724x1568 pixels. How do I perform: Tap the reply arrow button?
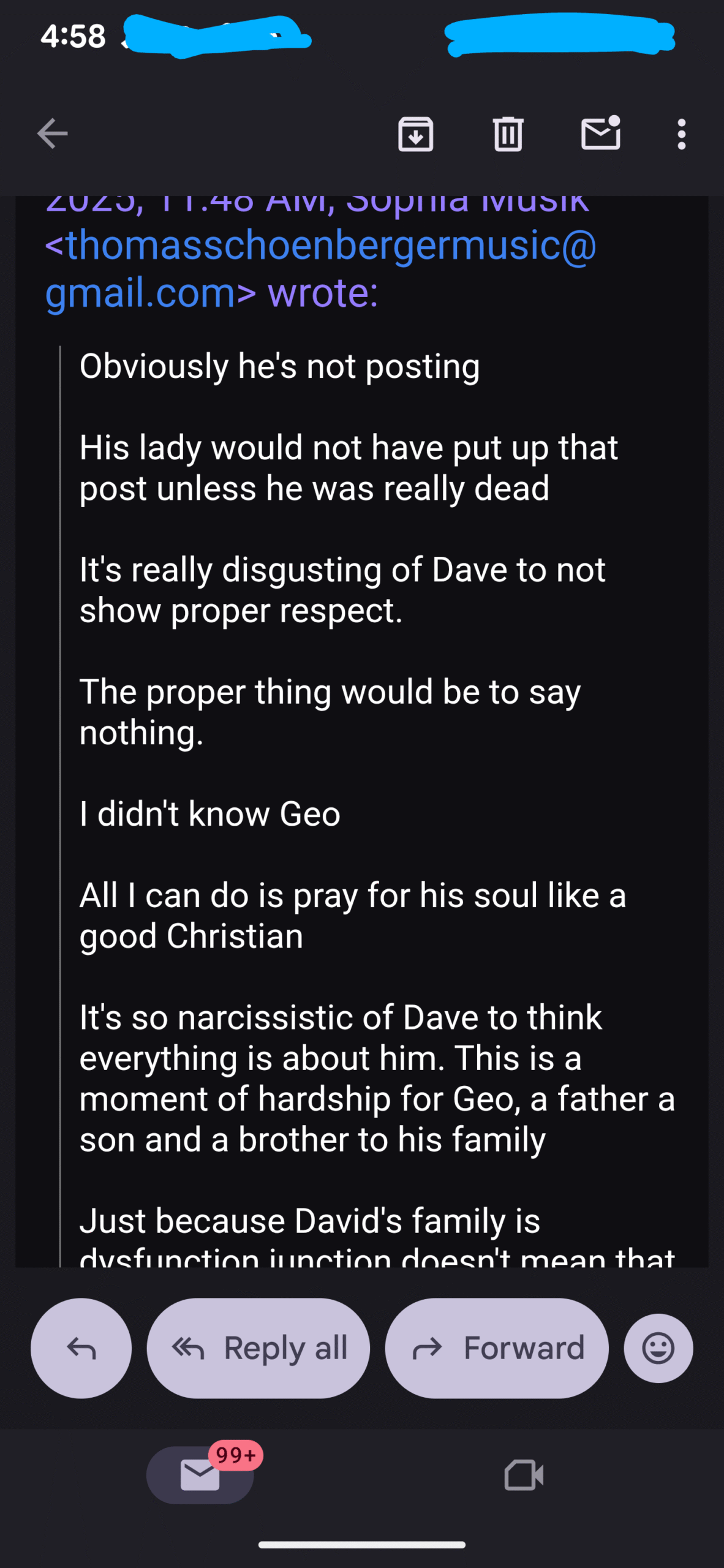point(81,1347)
